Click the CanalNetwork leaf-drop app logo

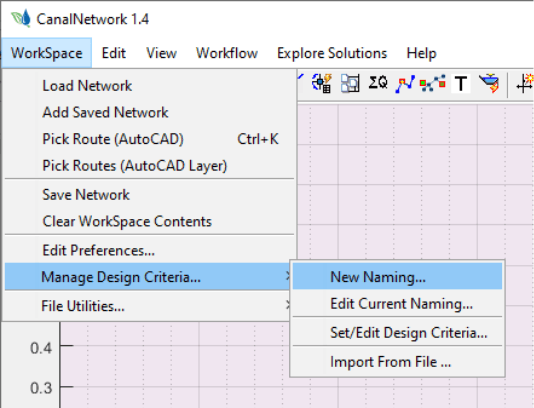point(21,19)
